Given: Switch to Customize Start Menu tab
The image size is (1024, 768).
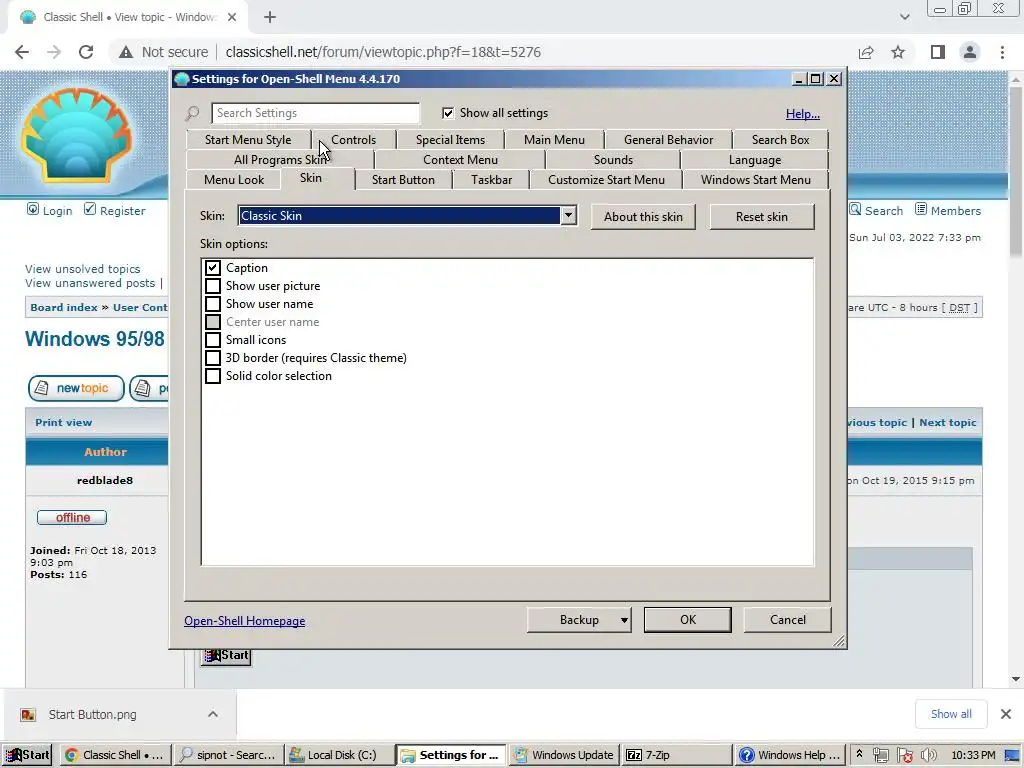Looking at the screenshot, I should click(607, 180).
